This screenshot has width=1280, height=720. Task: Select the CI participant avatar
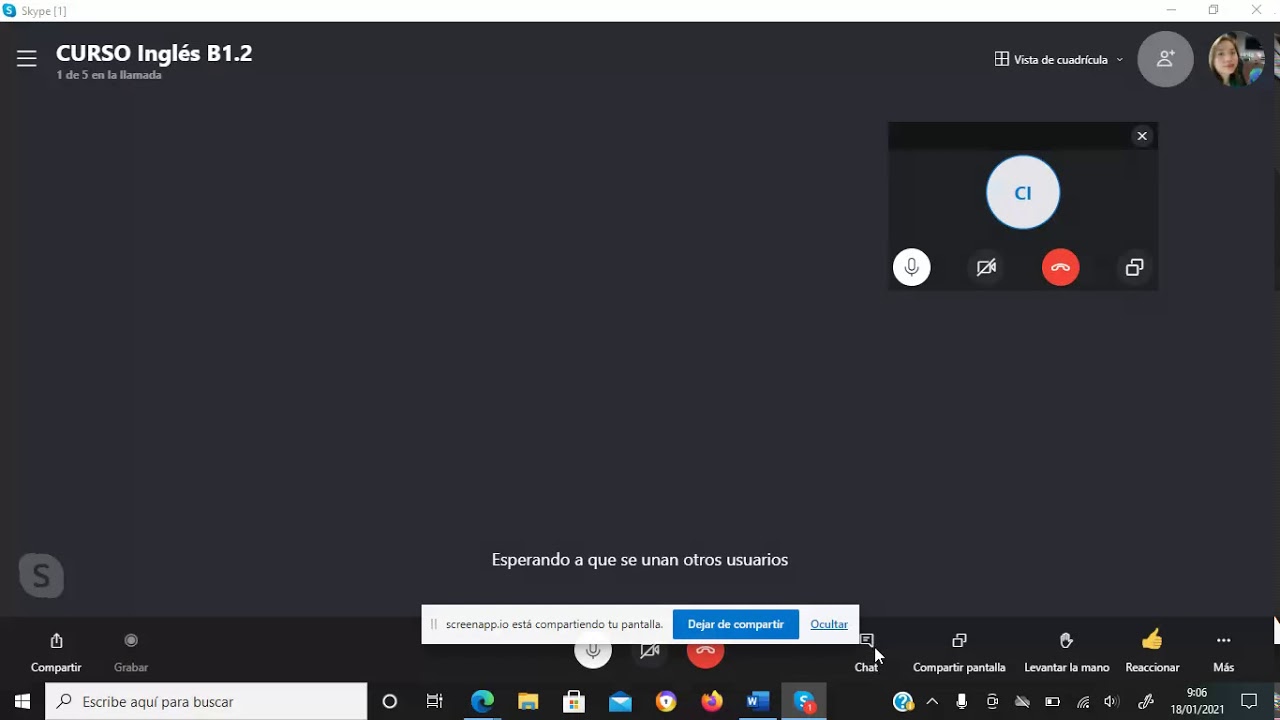1023,193
